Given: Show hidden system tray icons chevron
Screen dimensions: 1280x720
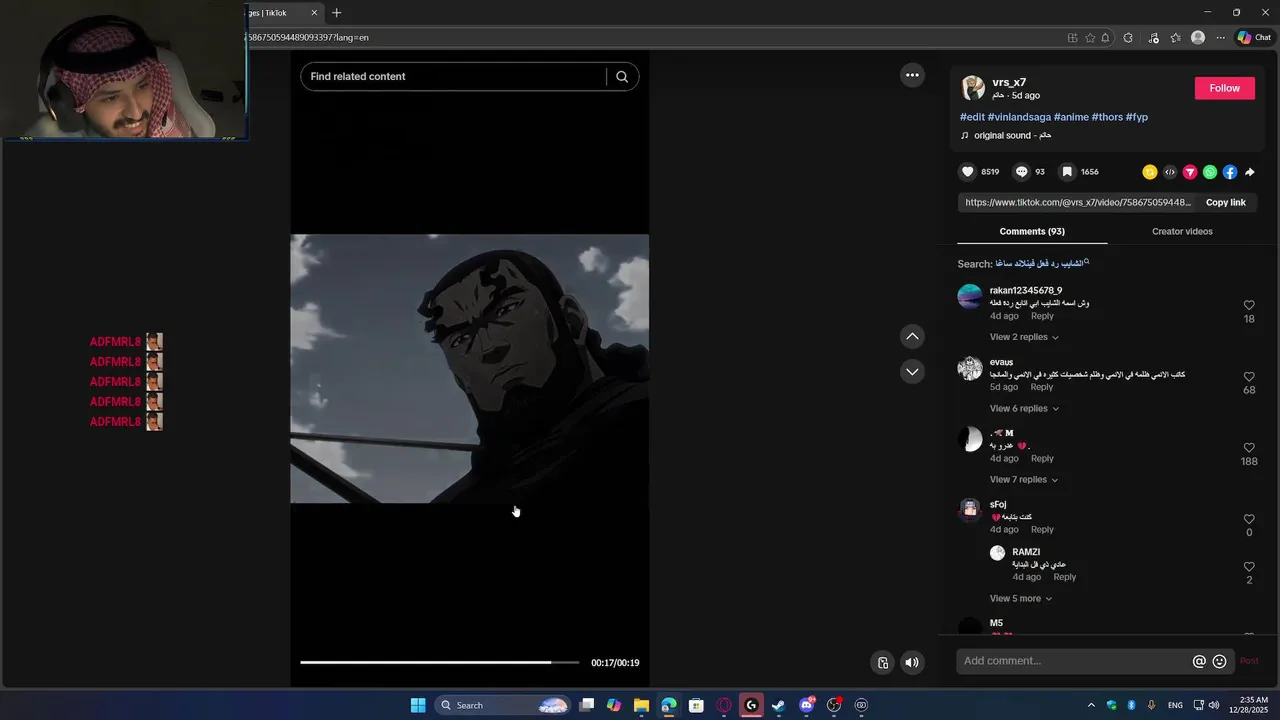Looking at the screenshot, I should [x=1091, y=705].
